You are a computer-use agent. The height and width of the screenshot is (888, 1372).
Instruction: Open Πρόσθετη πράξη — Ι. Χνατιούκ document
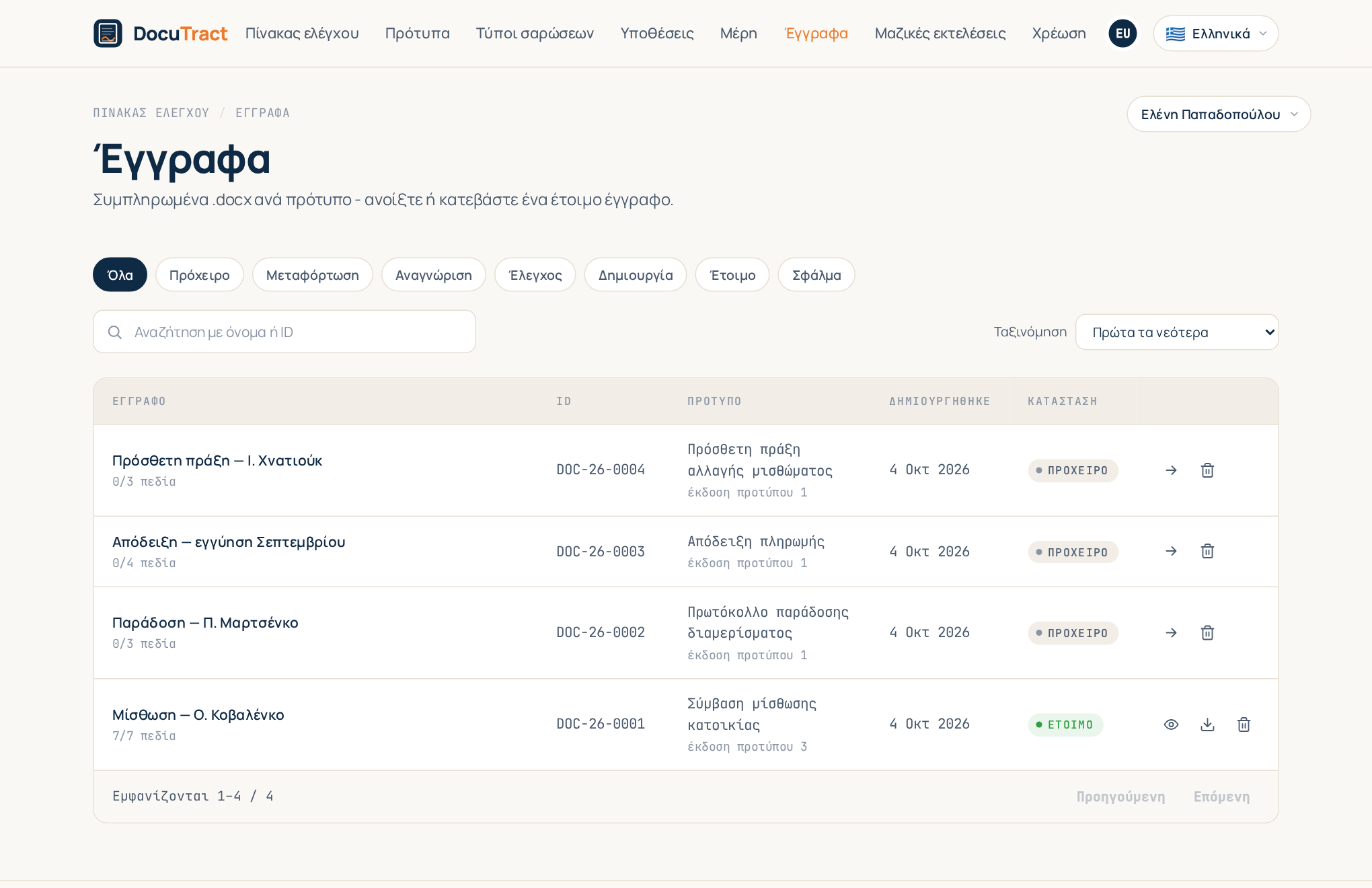click(217, 461)
